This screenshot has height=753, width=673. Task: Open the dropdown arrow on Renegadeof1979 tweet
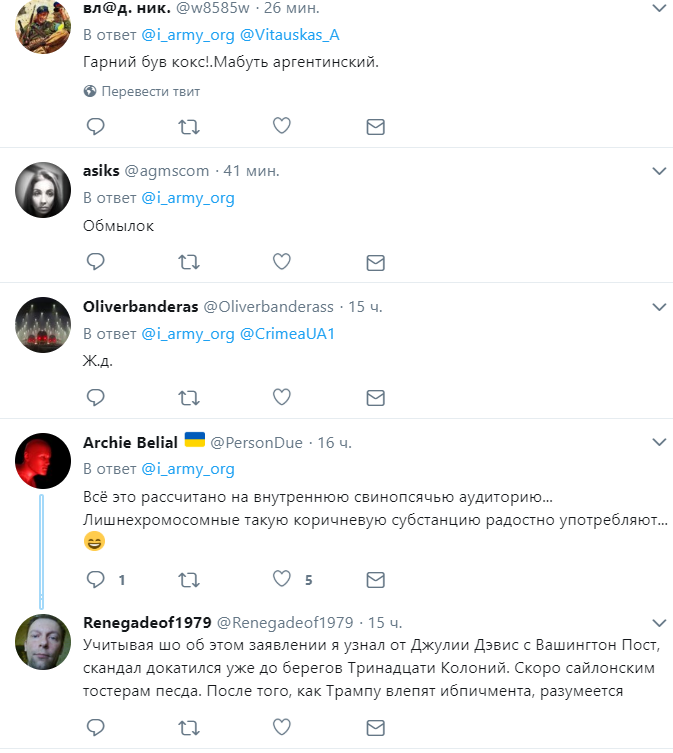pos(659,623)
